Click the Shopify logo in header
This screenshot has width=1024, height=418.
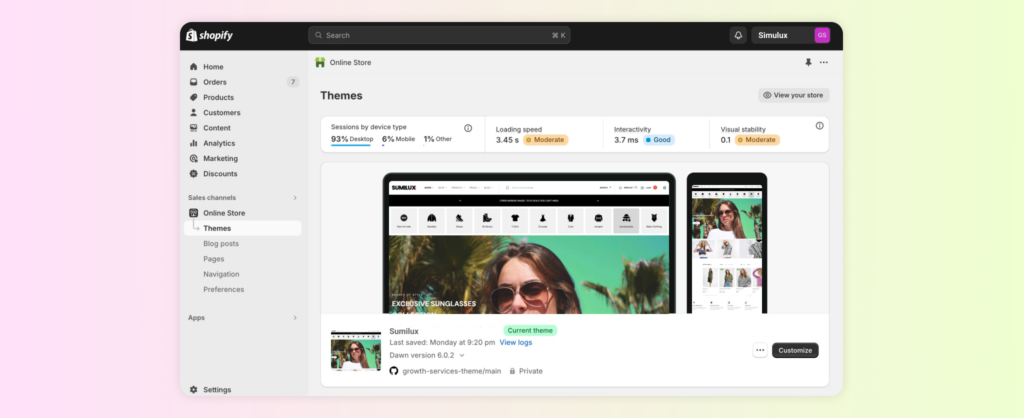click(209, 35)
